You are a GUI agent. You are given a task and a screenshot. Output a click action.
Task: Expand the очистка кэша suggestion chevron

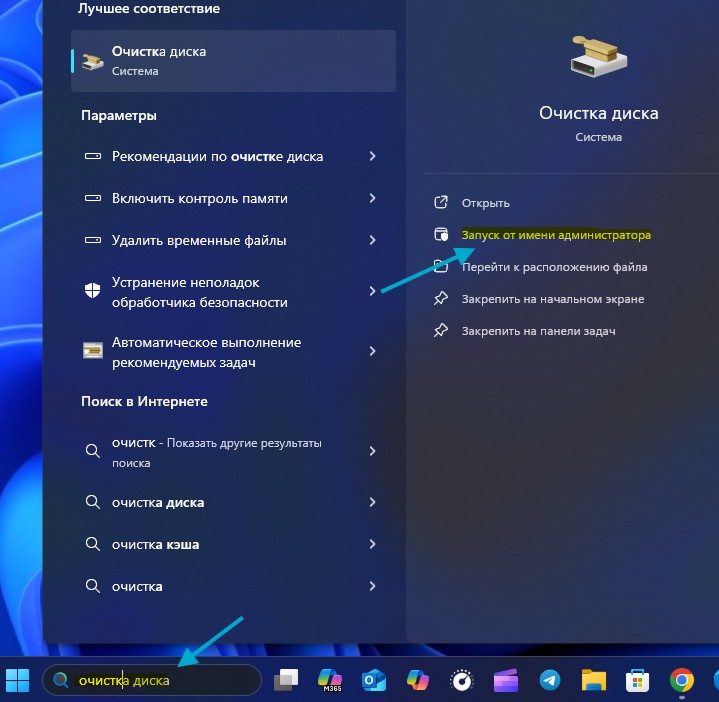coord(372,544)
